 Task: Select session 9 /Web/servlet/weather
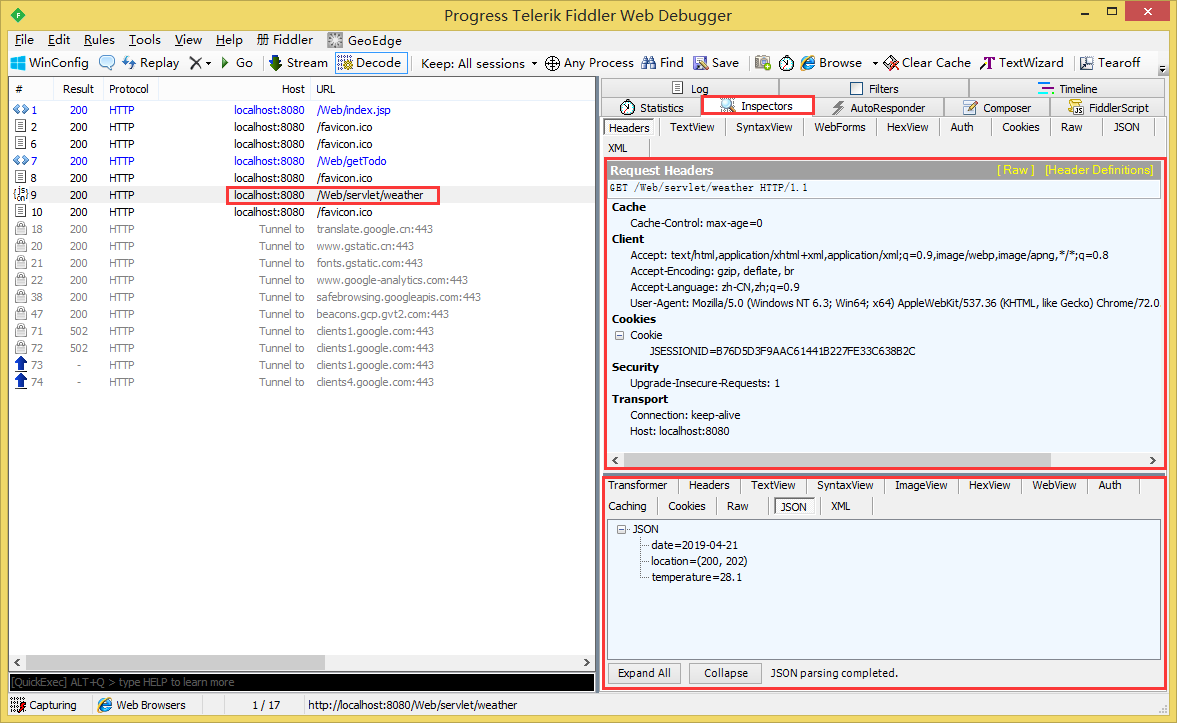(302, 195)
